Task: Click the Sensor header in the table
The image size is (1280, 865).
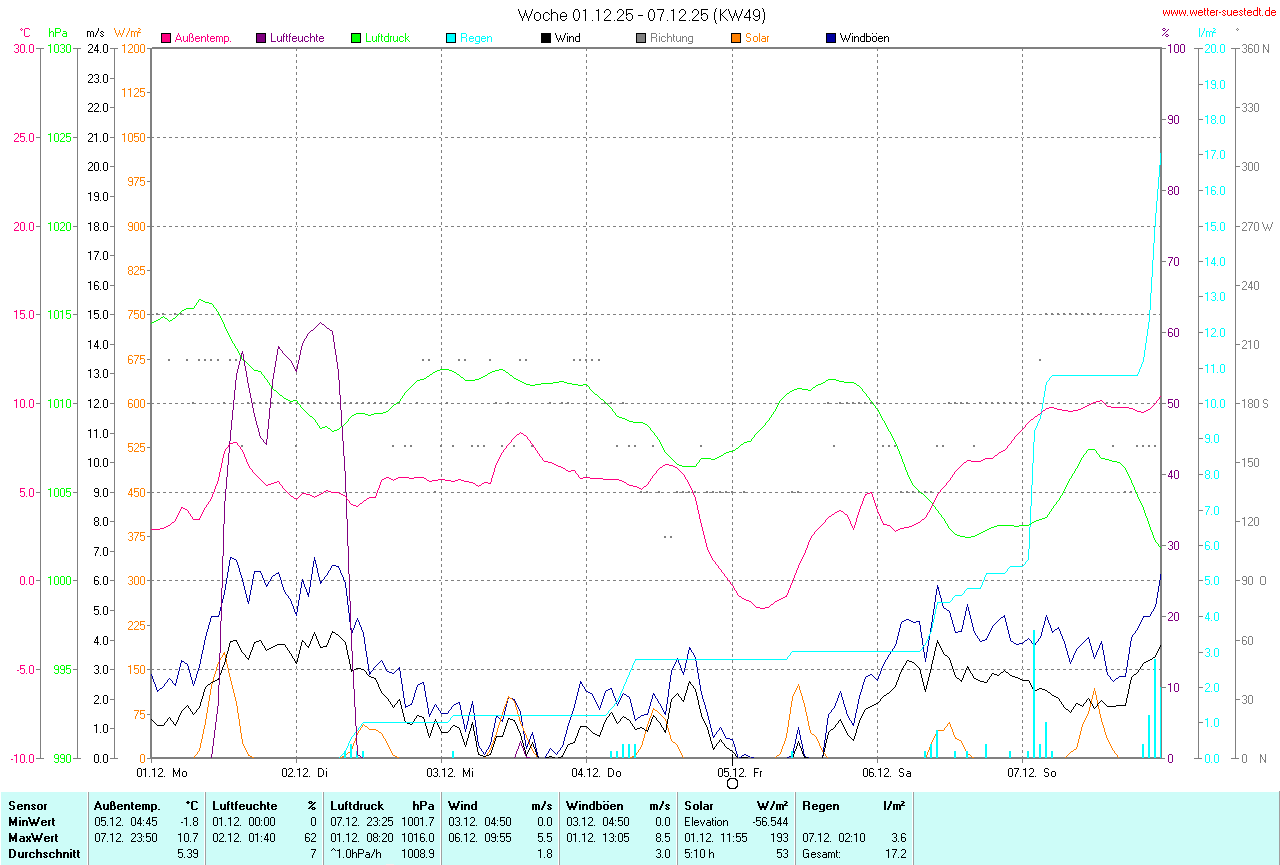Action: pos(26,805)
